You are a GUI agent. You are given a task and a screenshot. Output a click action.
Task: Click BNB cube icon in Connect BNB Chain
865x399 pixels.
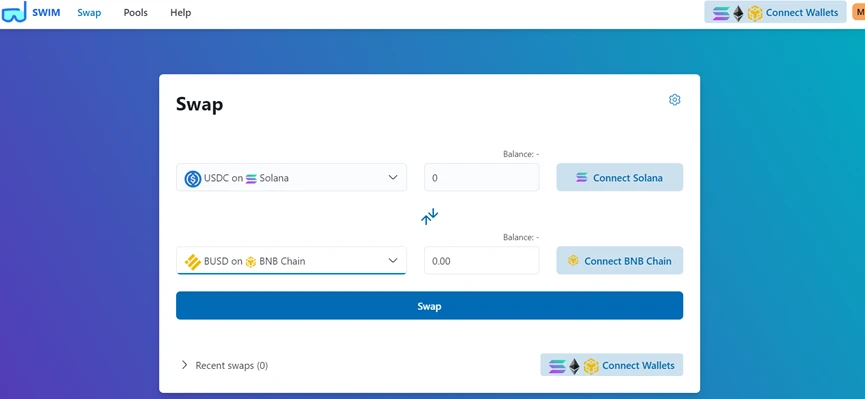pos(573,261)
